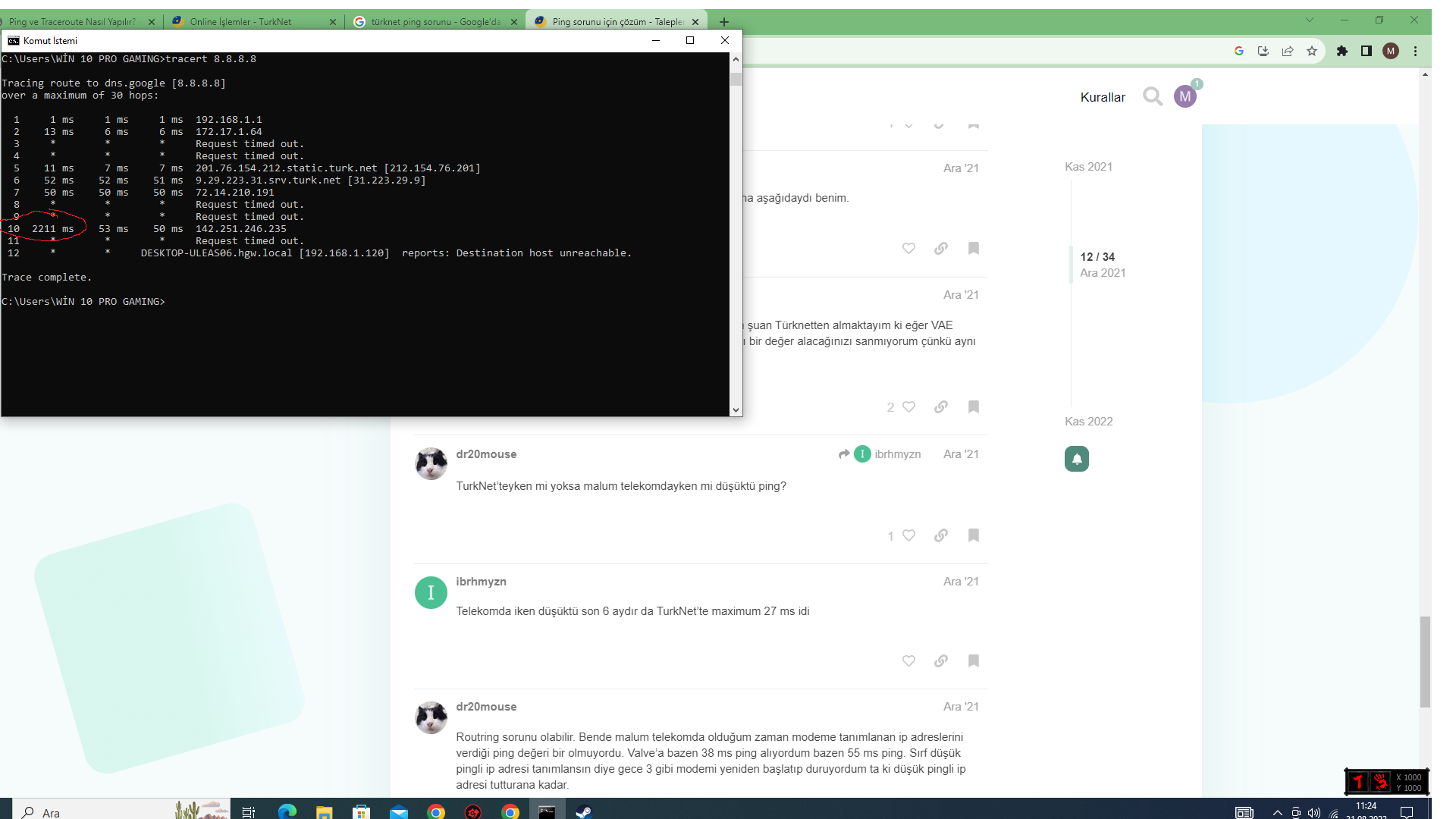Click Command Prompt scroll-down arrow
Image resolution: width=1456 pixels, height=819 pixels.
coord(736,409)
